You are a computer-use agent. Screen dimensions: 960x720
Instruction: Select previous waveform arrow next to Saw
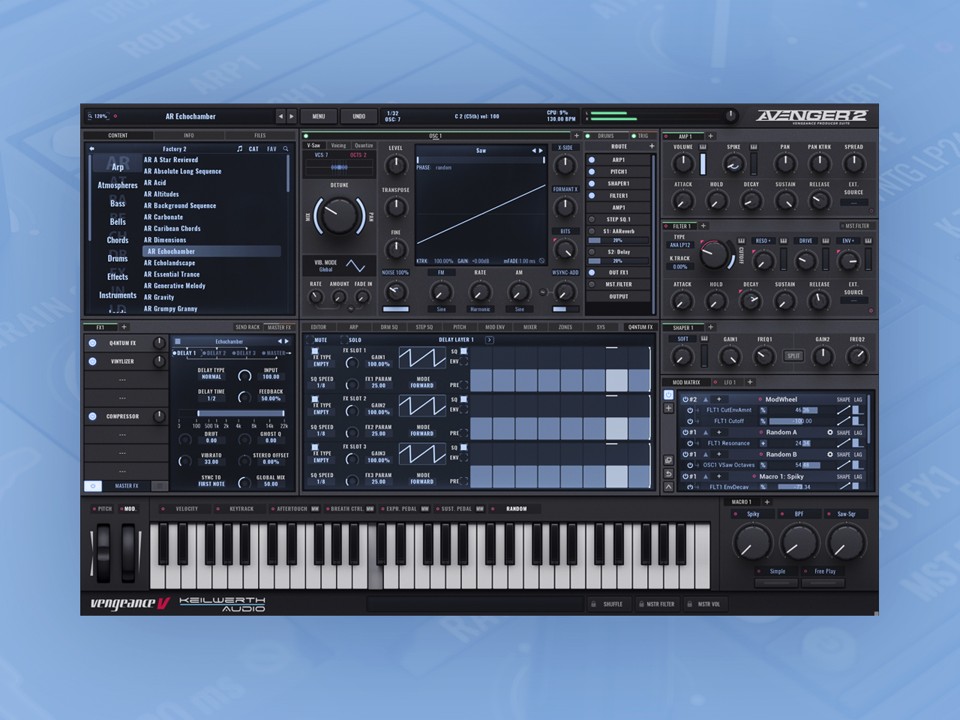[x=533, y=151]
